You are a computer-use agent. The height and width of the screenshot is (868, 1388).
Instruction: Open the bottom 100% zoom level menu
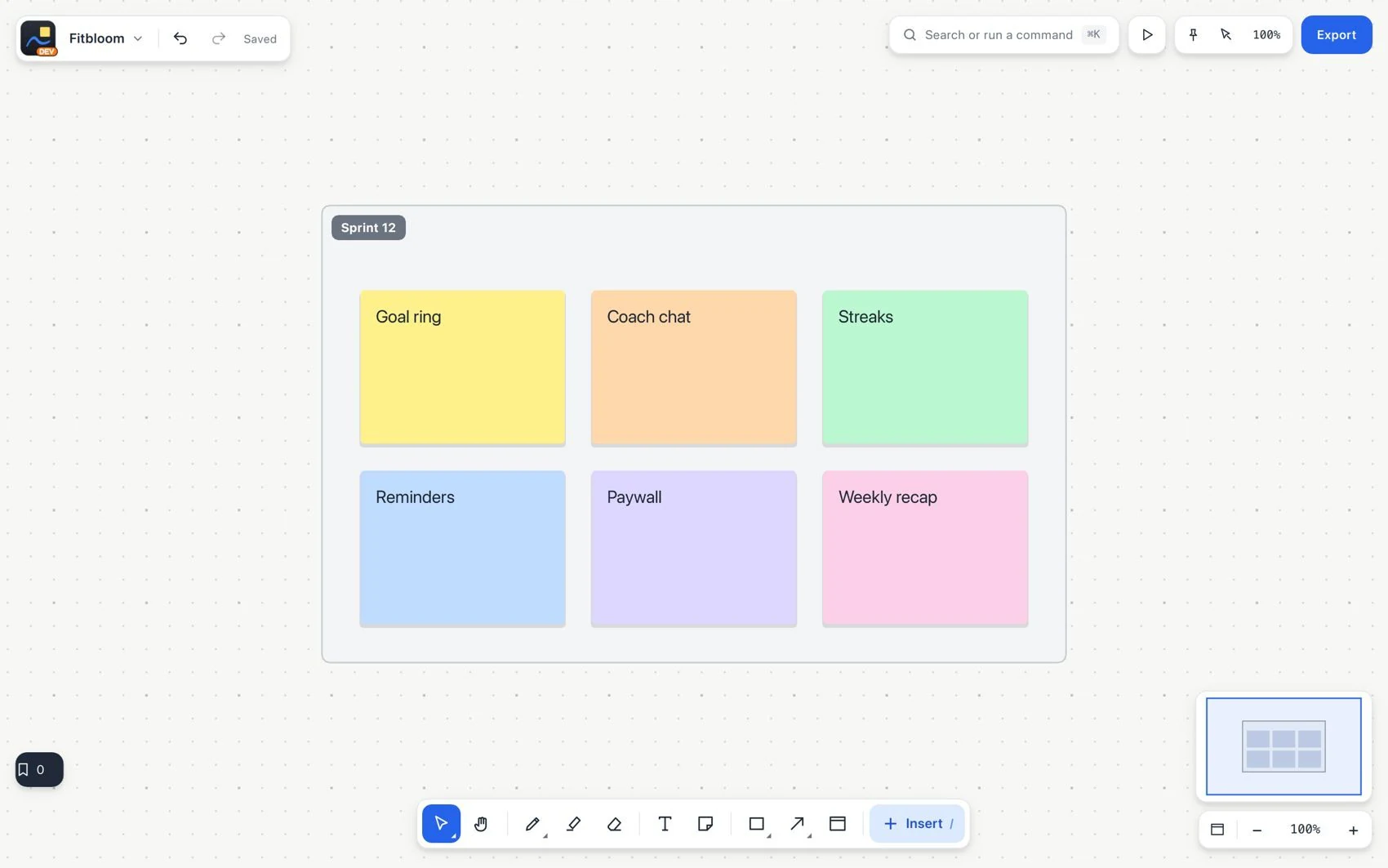1305,829
